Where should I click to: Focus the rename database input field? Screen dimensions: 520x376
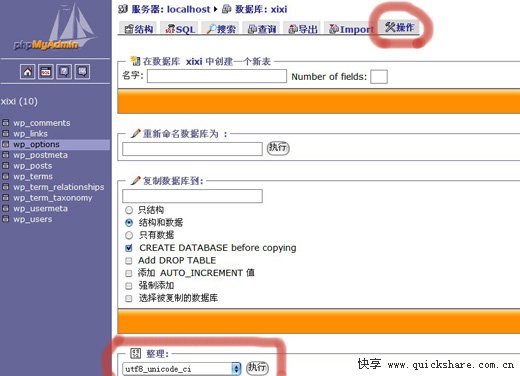(192, 149)
